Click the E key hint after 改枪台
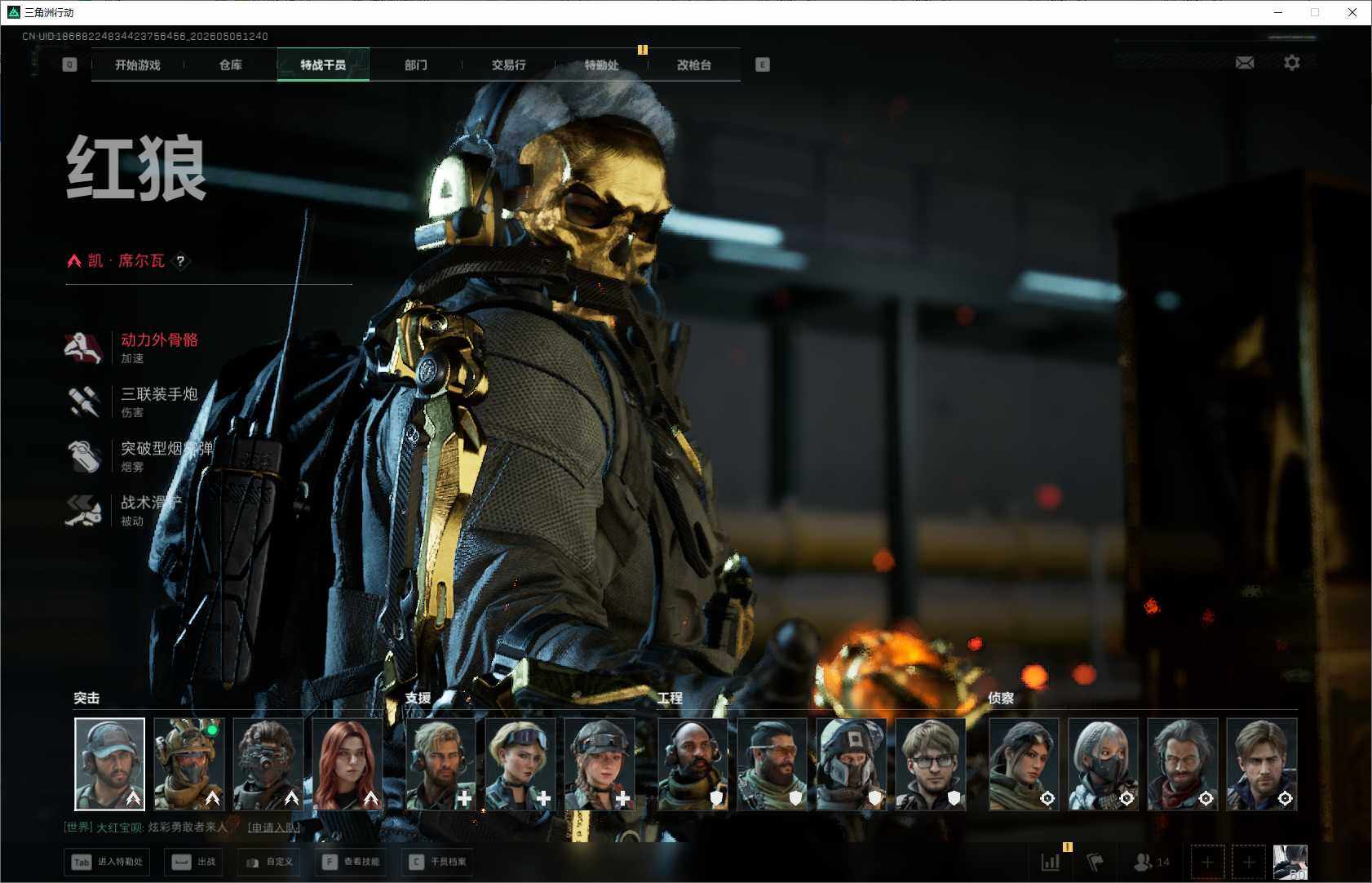The height and width of the screenshot is (883, 1372). [763, 64]
